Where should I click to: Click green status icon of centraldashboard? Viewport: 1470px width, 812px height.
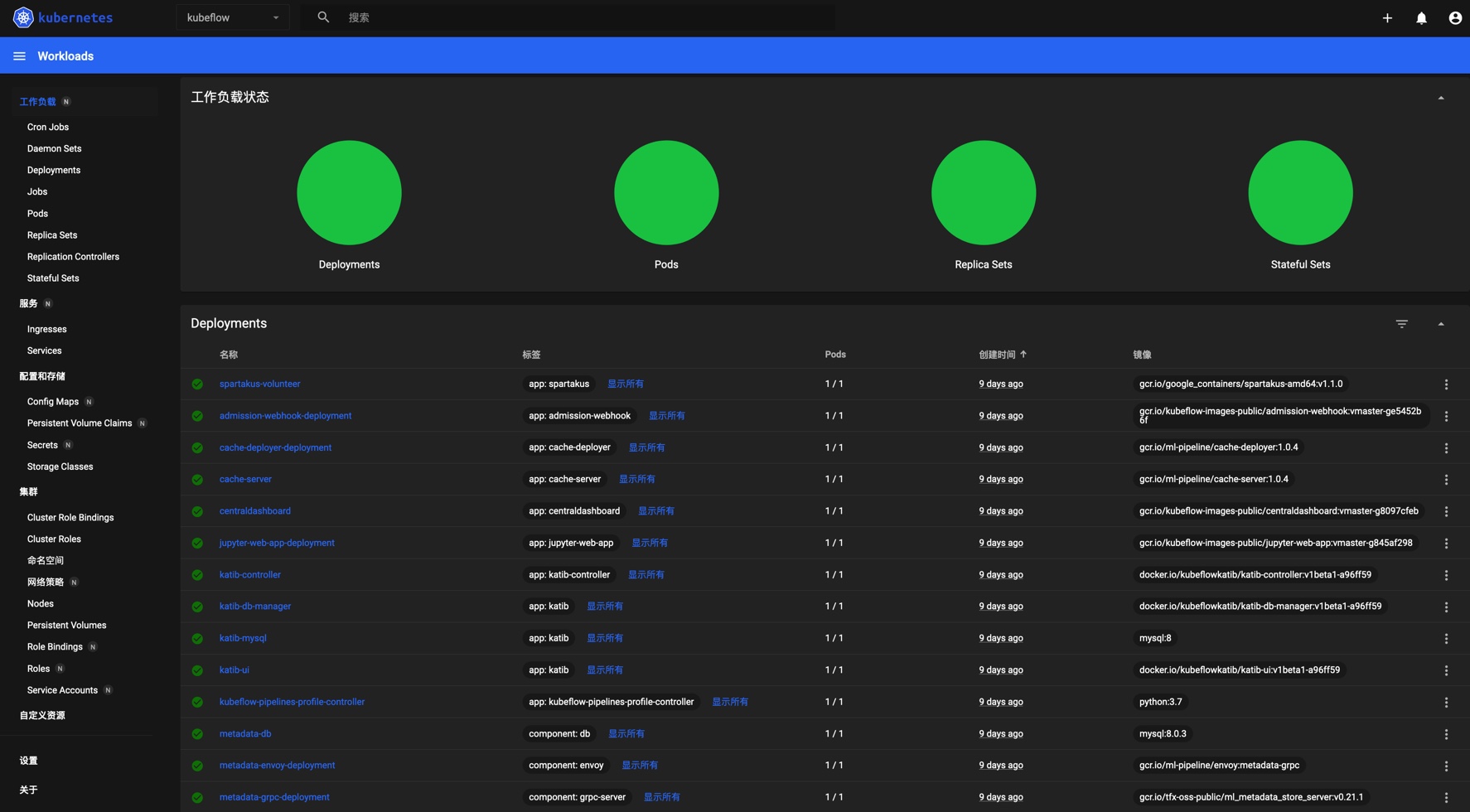[197, 511]
